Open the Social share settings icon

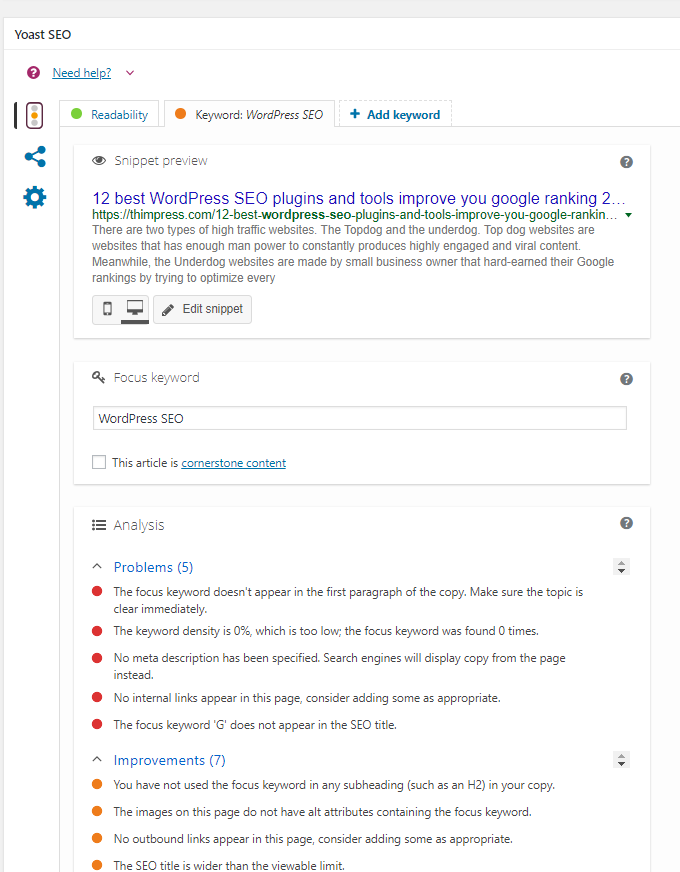[35, 157]
